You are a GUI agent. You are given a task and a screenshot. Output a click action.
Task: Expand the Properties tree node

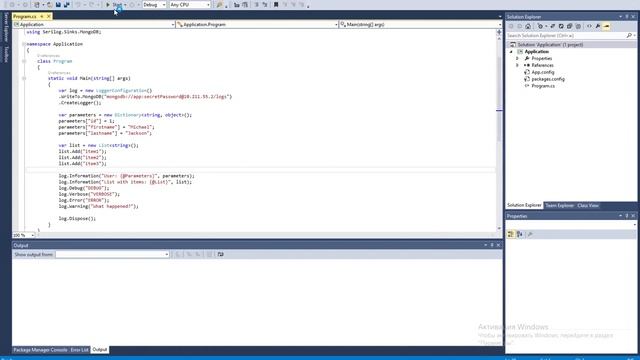(x=518, y=58)
